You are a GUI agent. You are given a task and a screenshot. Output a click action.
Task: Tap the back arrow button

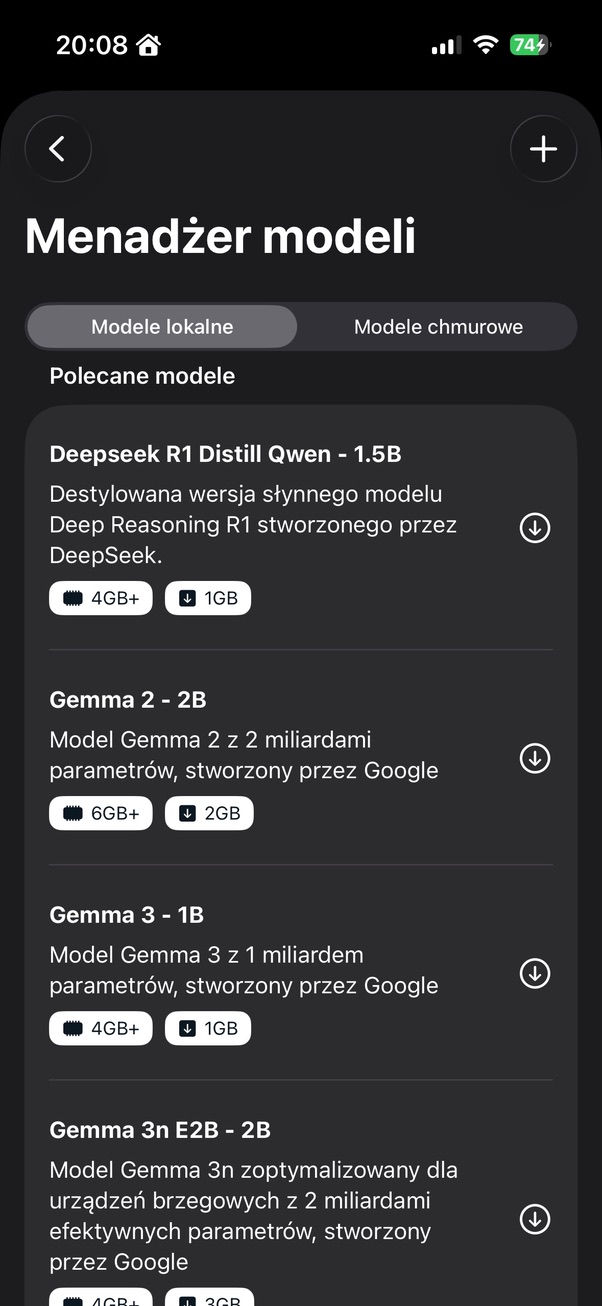click(58, 149)
